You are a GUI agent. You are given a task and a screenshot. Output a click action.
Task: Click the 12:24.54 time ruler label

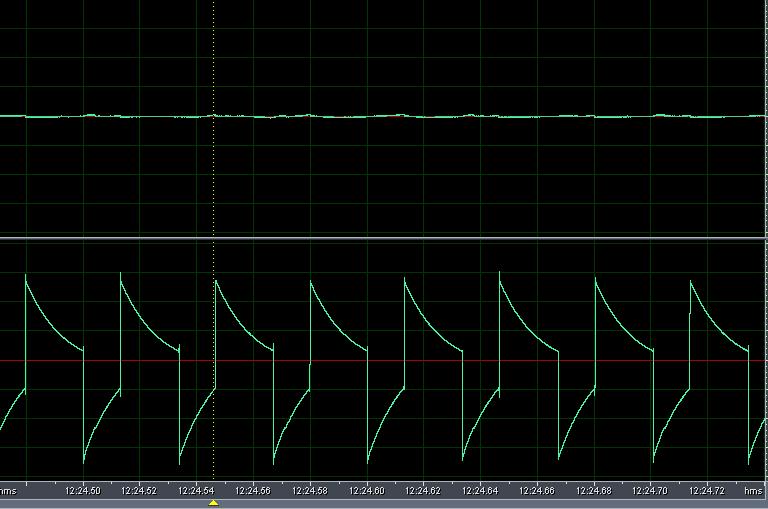(196, 490)
